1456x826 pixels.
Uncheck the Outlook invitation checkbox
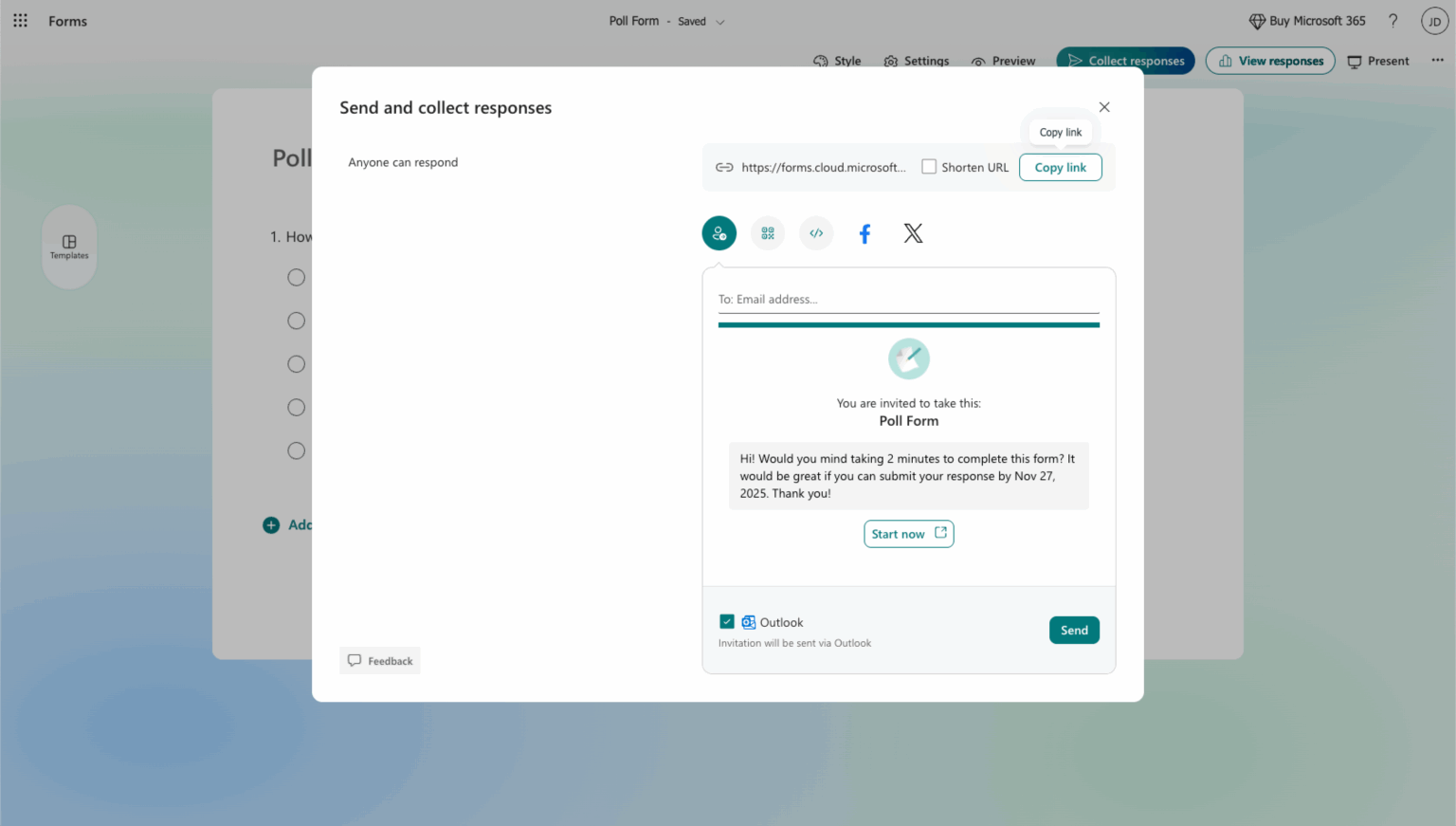[727, 621]
